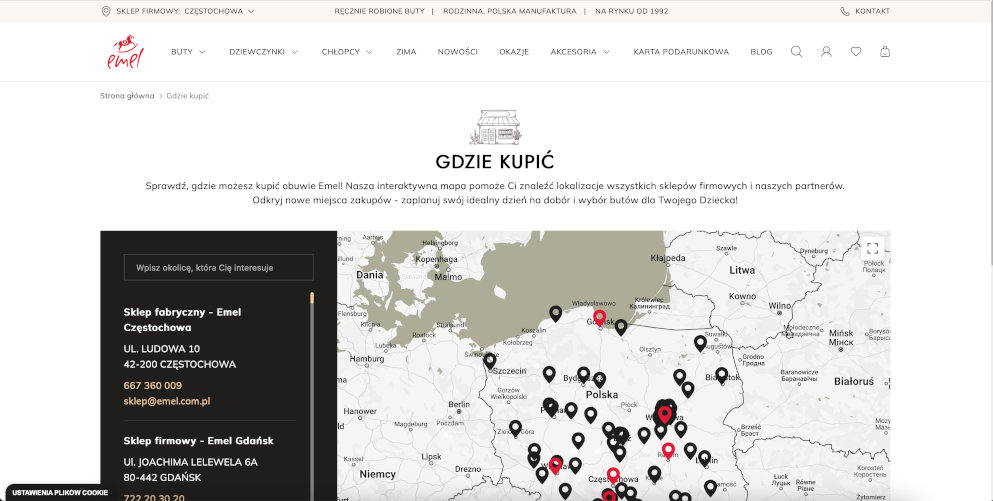Click the Ul. Joachima Lelewela 6A address
The width and height of the screenshot is (993, 501).
(x=191, y=462)
